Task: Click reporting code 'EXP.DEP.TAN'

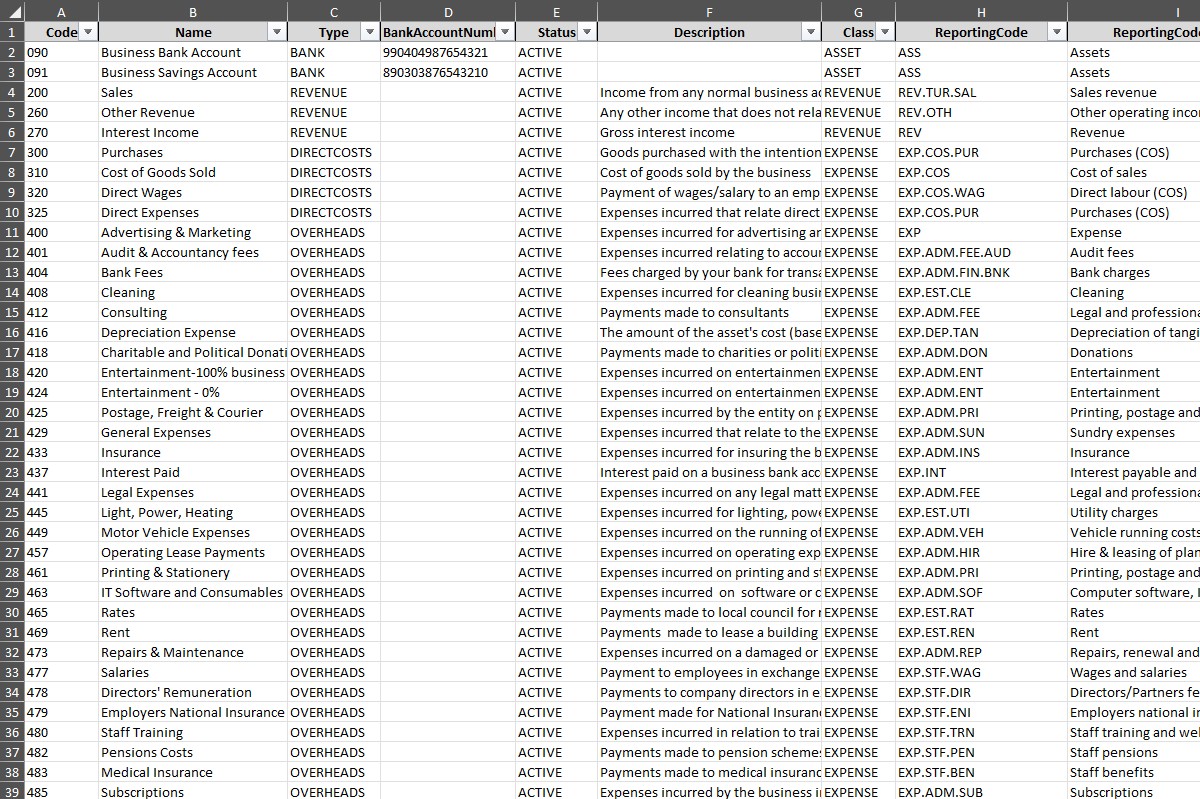Action: (981, 332)
